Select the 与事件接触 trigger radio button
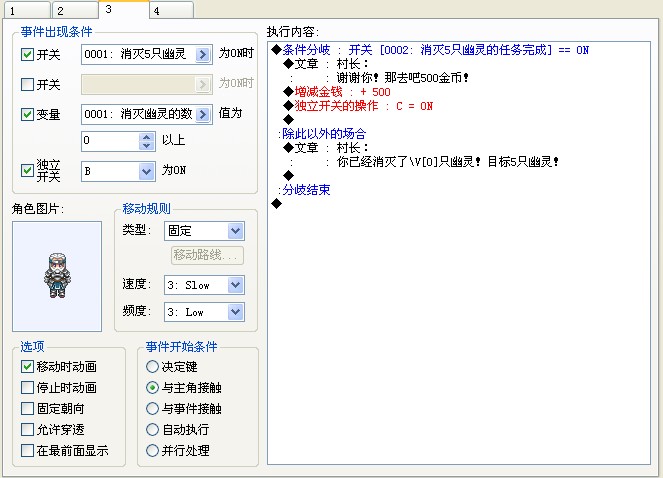The image size is (663, 478). pyautogui.click(x=152, y=408)
